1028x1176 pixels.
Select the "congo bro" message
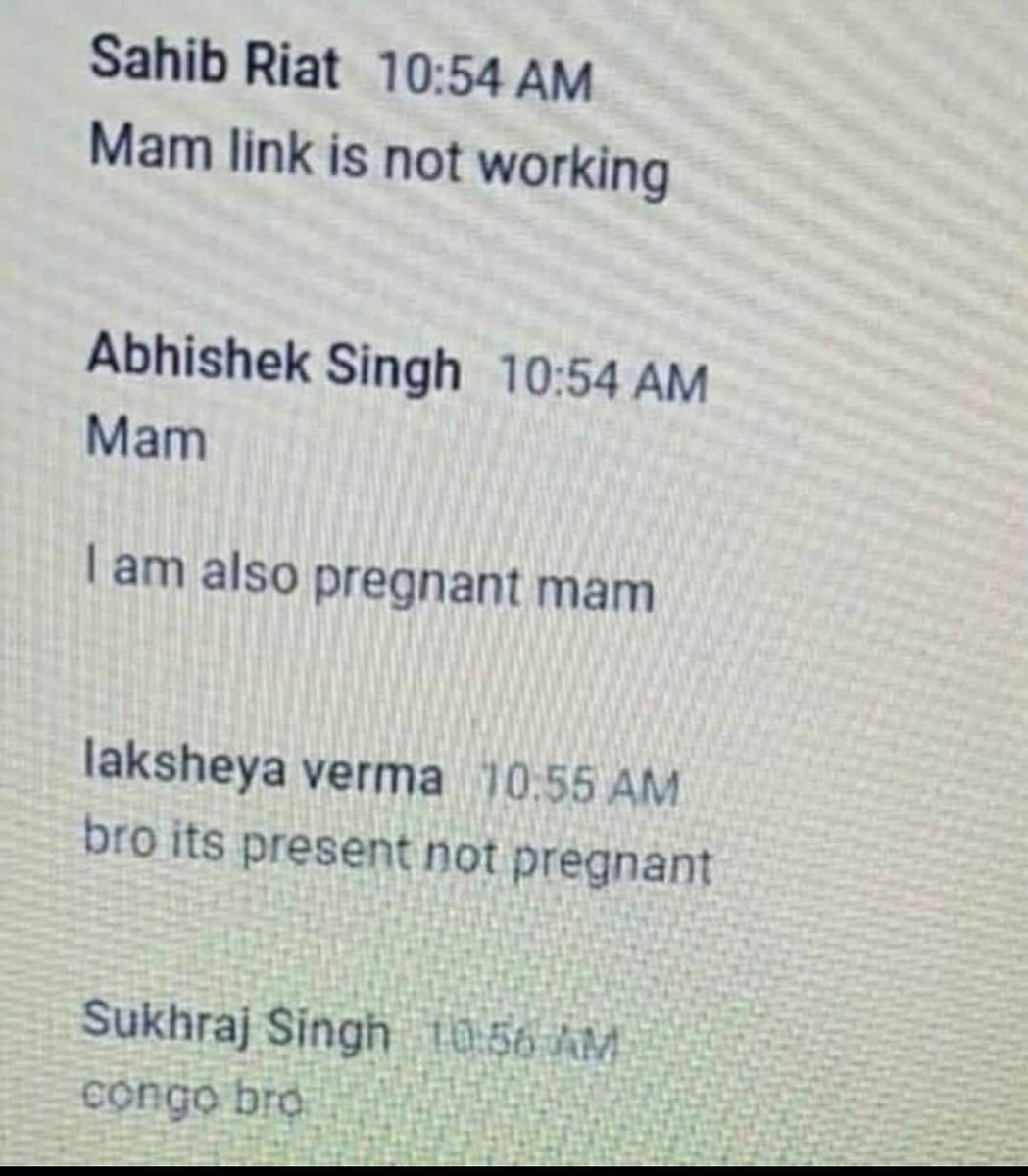[x=193, y=1093]
